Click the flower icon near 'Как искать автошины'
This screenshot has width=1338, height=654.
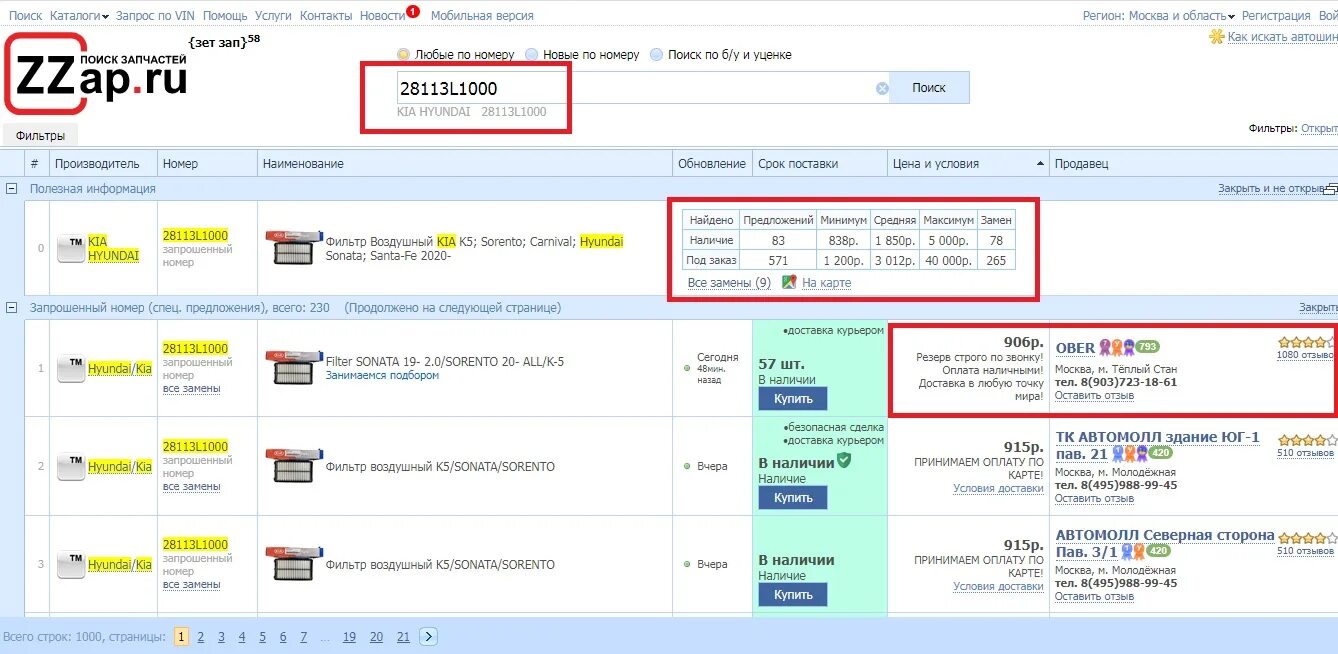point(1217,36)
